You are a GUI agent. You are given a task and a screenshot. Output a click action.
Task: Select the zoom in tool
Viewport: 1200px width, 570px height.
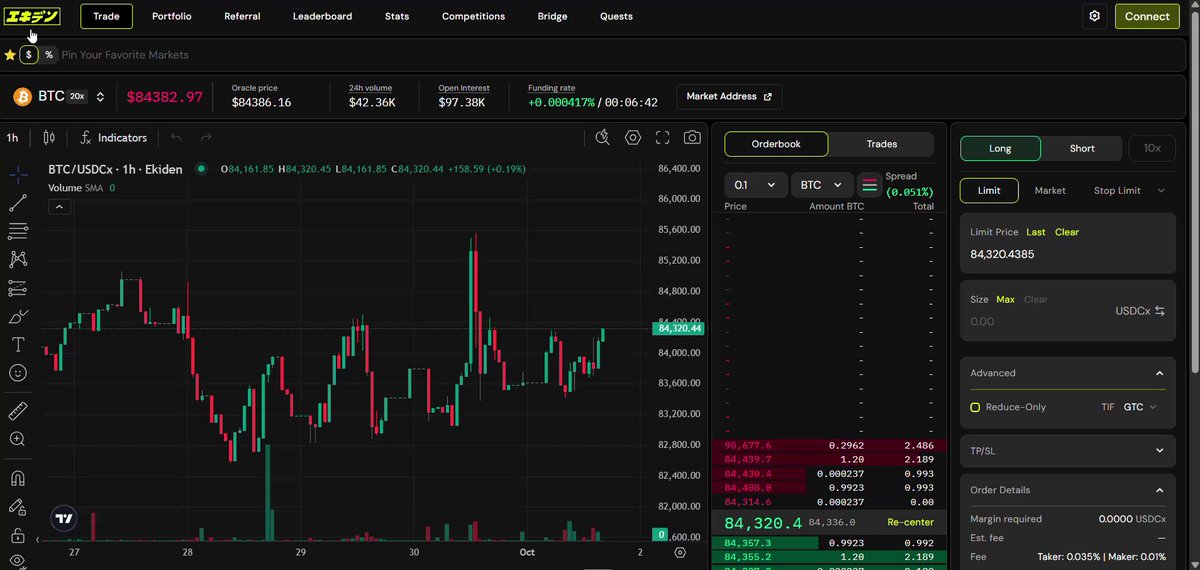(x=18, y=439)
